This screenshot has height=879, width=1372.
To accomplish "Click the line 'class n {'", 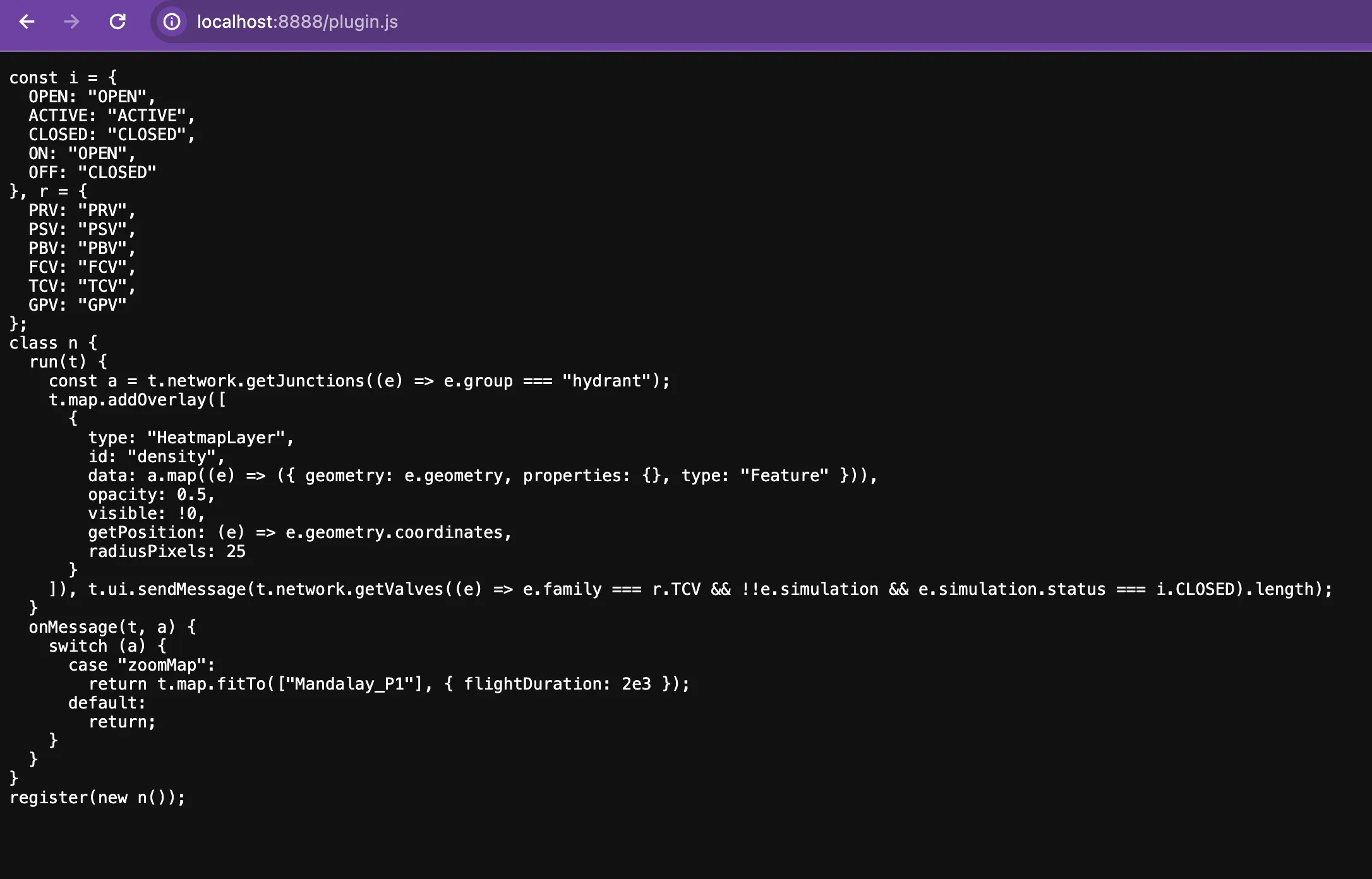I will (54, 343).
